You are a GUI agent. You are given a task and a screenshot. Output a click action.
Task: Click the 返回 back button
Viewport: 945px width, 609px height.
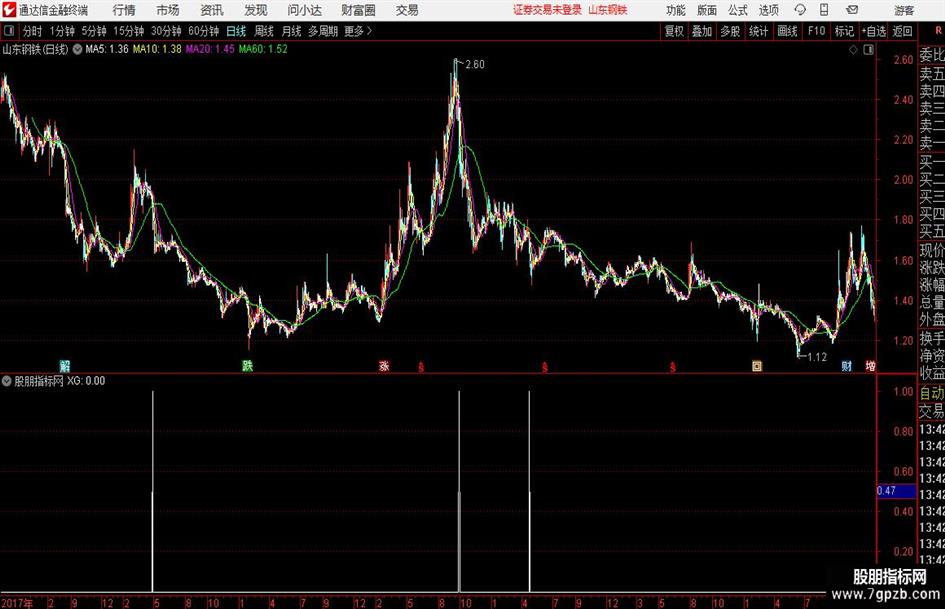[x=902, y=31]
